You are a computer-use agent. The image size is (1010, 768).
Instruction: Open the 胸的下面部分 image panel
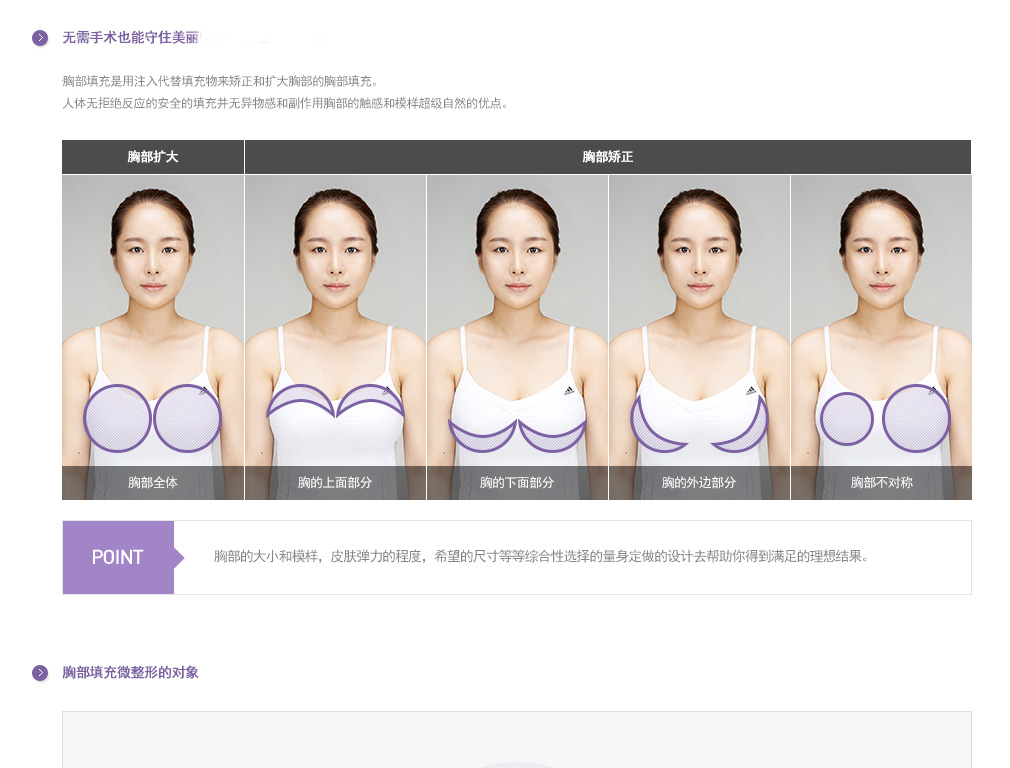click(x=517, y=337)
